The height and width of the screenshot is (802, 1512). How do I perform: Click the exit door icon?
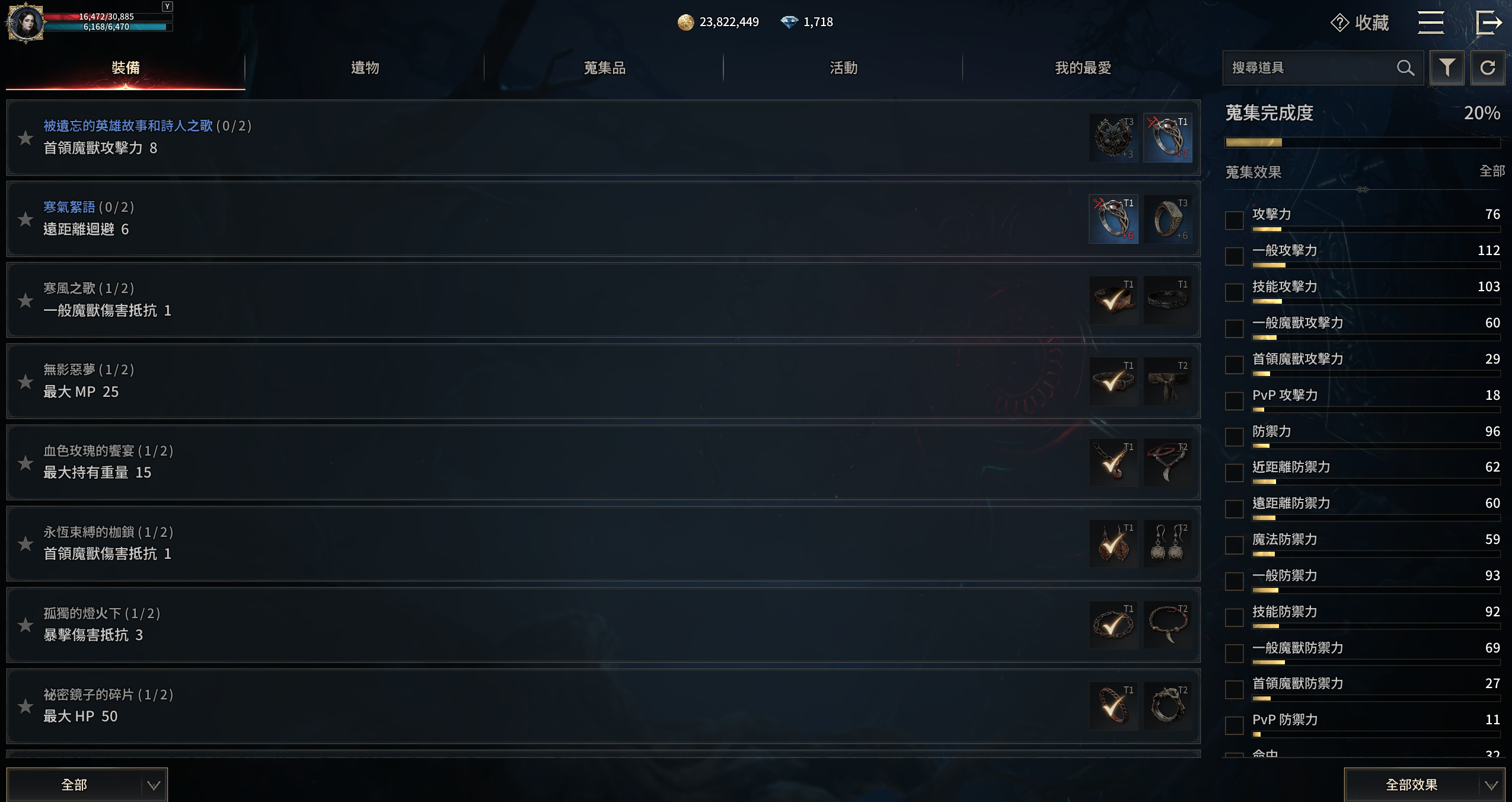click(1488, 23)
